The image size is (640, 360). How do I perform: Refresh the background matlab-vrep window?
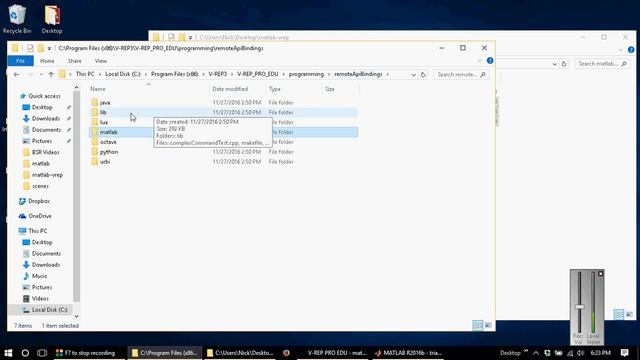[564, 64]
